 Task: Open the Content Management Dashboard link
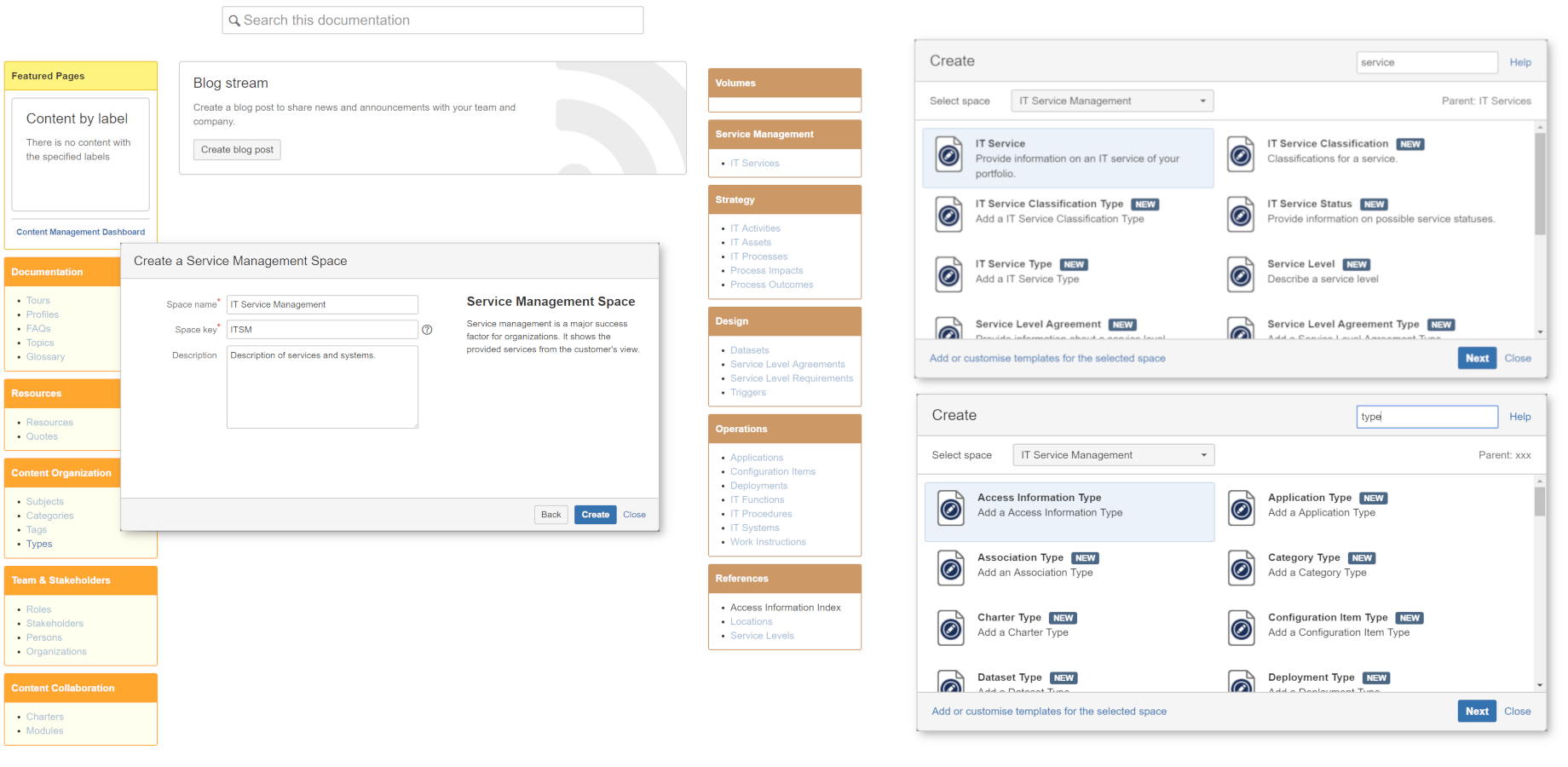(81, 232)
